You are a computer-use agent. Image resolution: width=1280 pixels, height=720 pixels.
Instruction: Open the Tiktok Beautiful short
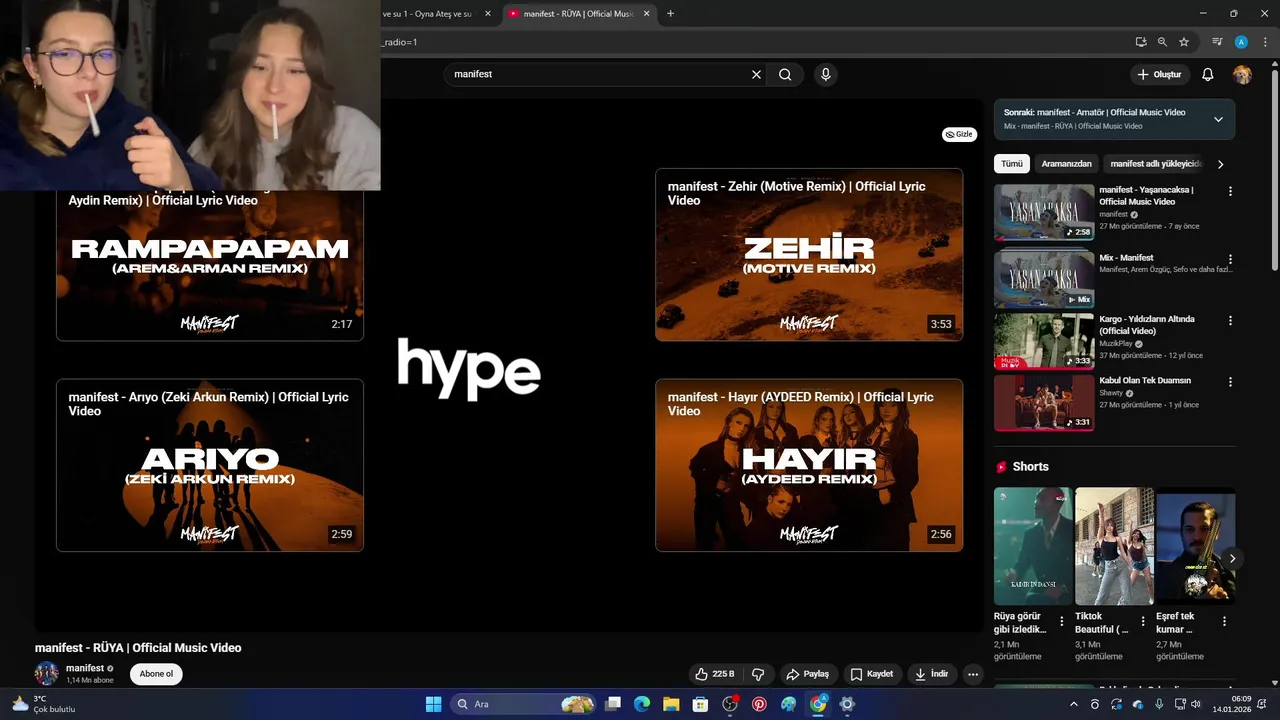click(1114, 546)
